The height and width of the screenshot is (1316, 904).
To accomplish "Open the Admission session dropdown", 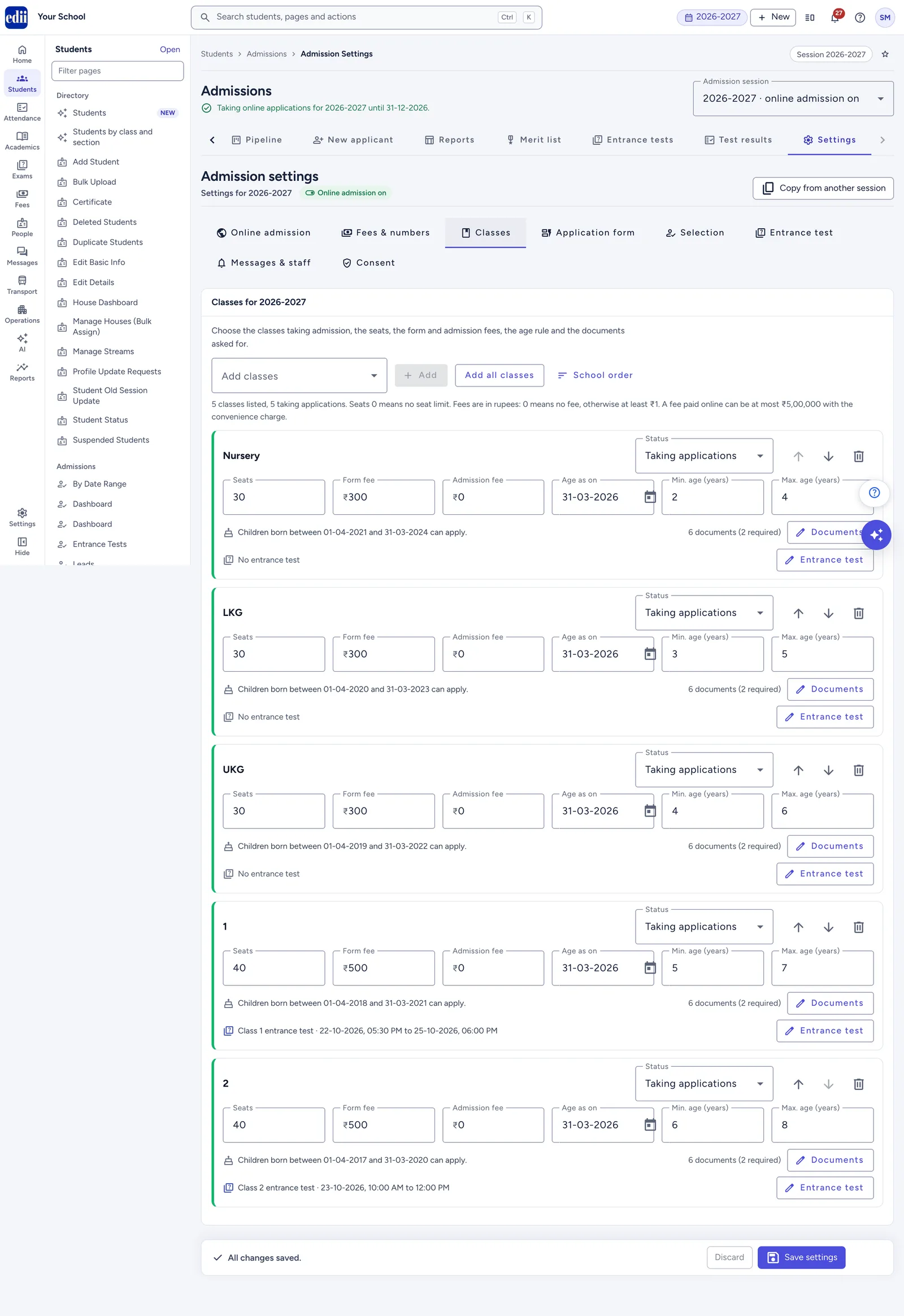I will click(793, 98).
